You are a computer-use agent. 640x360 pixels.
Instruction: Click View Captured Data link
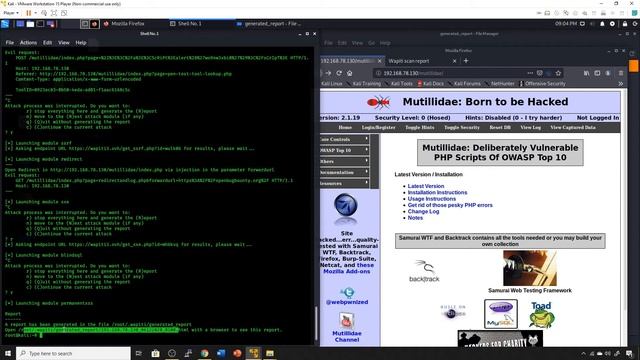pos(573,128)
